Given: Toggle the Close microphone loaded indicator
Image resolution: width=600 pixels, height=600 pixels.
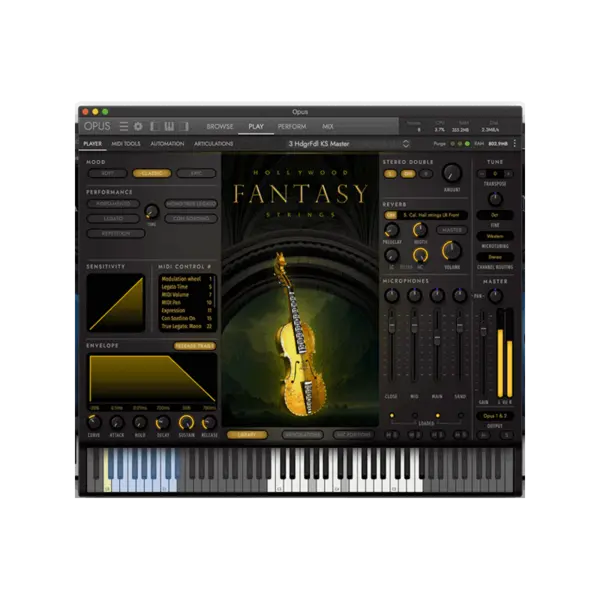Looking at the screenshot, I should pos(391,416).
